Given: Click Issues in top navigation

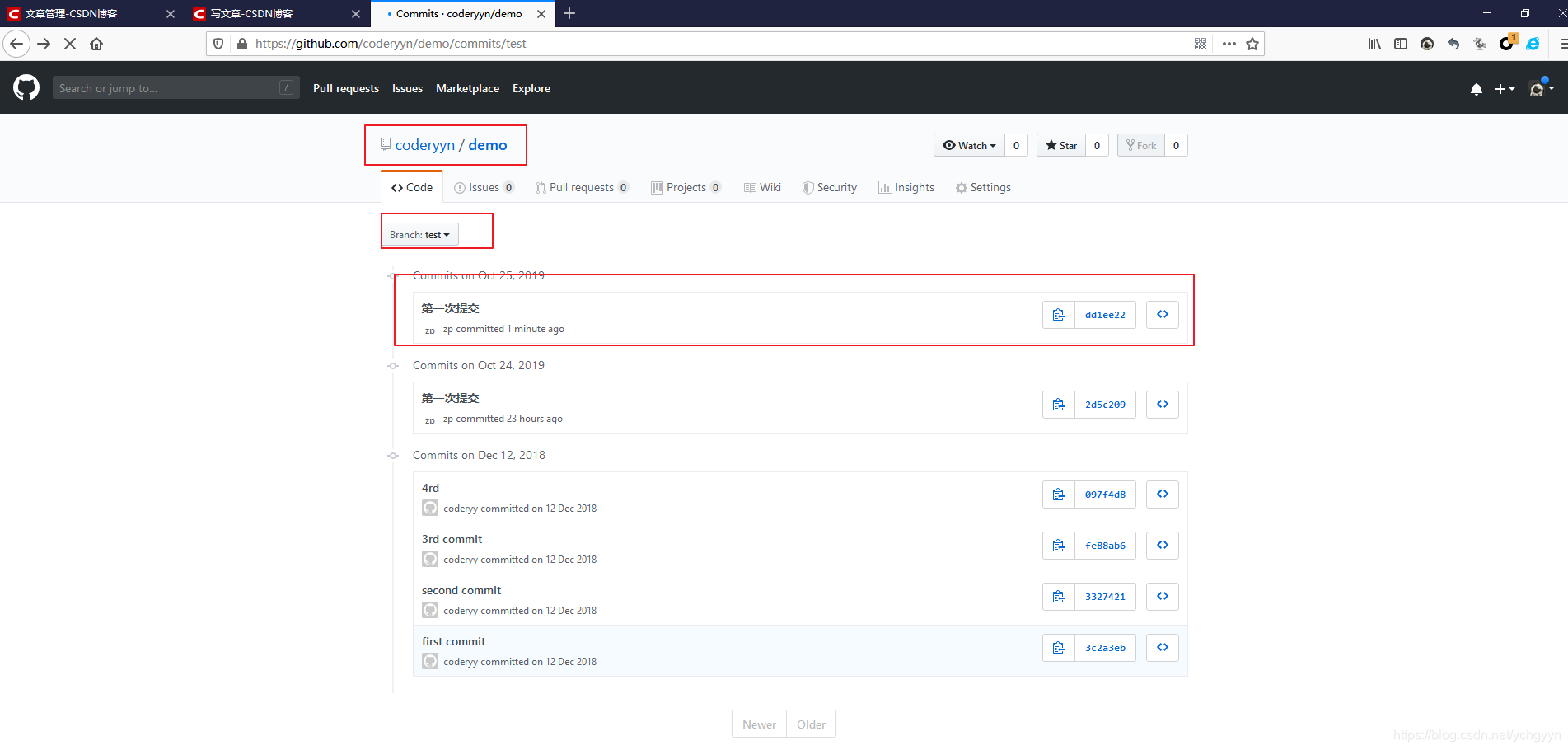Looking at the screenshot, I should coord(407,88).
